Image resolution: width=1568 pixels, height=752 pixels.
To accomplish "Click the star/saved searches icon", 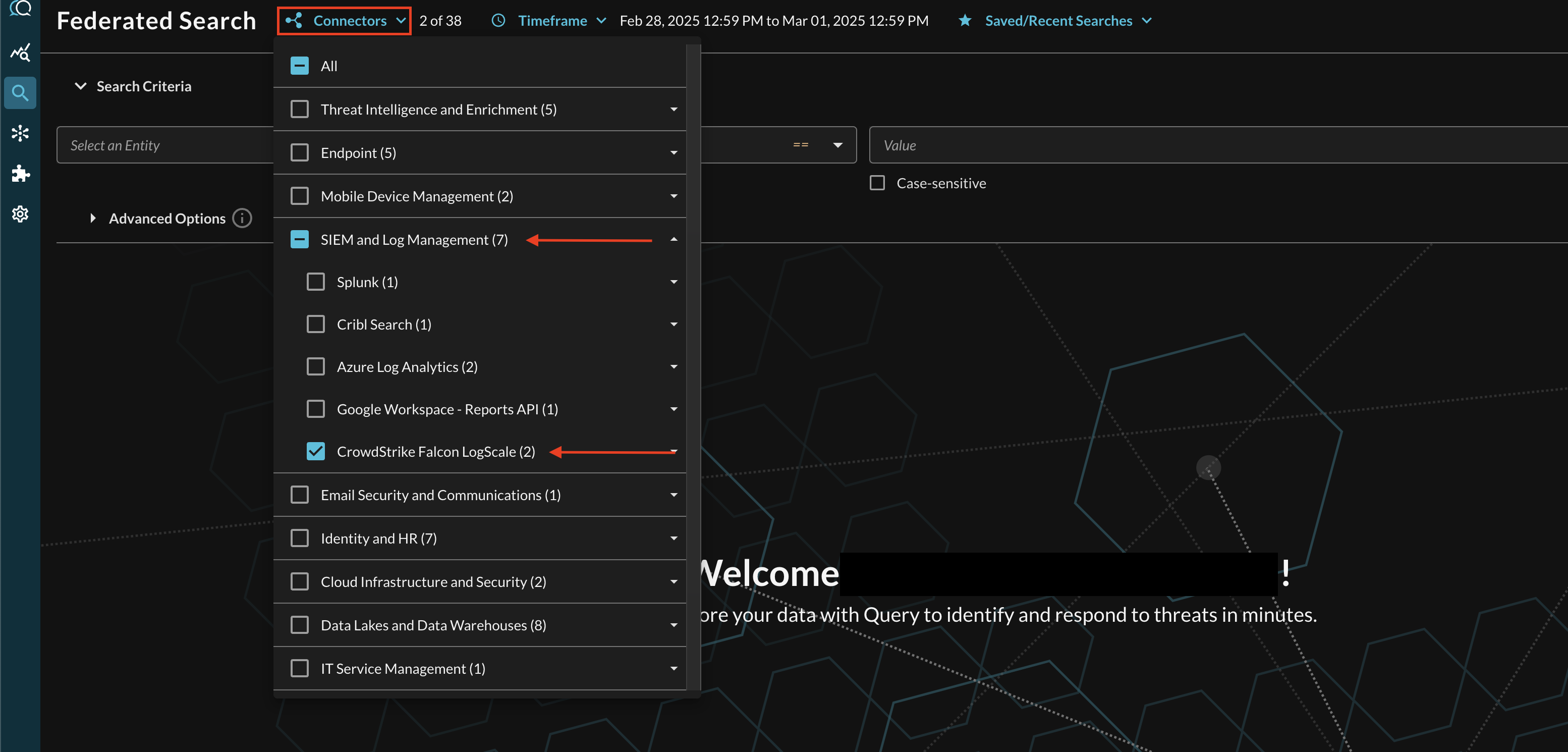I will pos(963,19).
